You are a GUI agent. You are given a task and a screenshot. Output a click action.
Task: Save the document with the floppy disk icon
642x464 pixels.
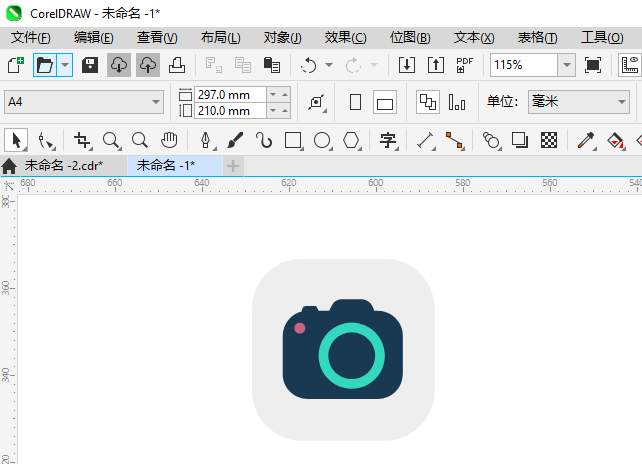(90, 65)
